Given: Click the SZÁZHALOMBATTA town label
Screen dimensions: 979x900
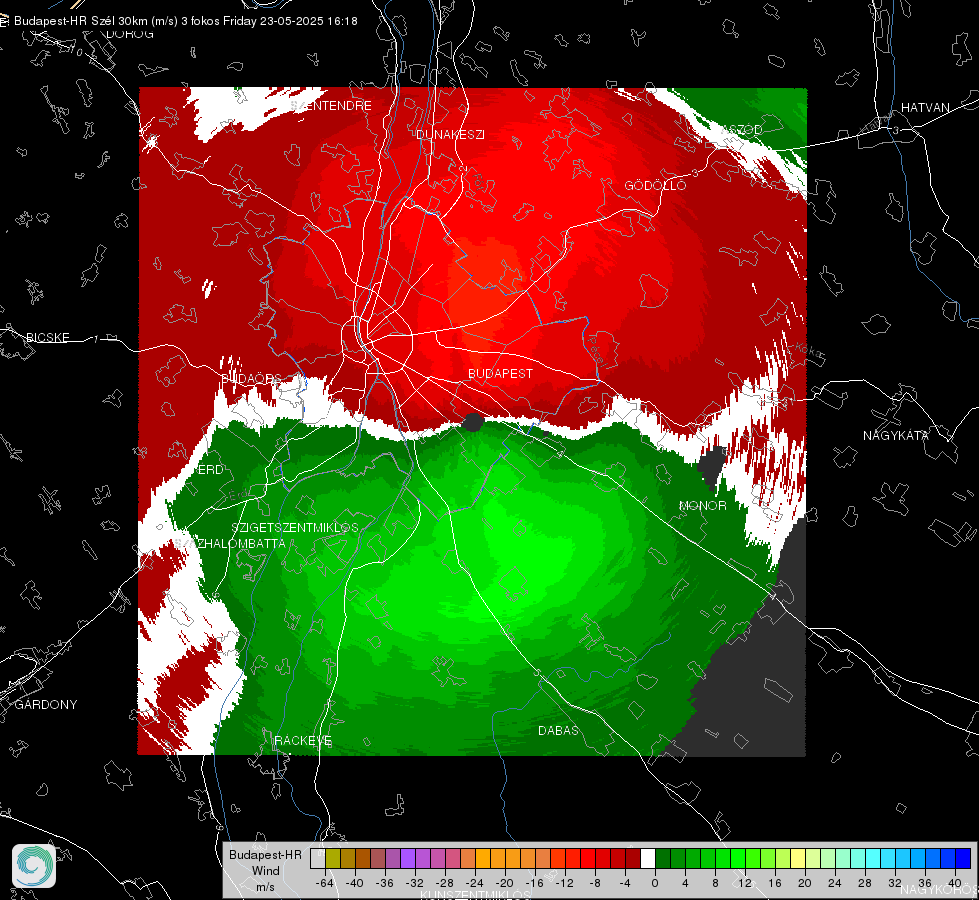Looking at the screenshot, I should pyautogui.click(x=230, y=543).
